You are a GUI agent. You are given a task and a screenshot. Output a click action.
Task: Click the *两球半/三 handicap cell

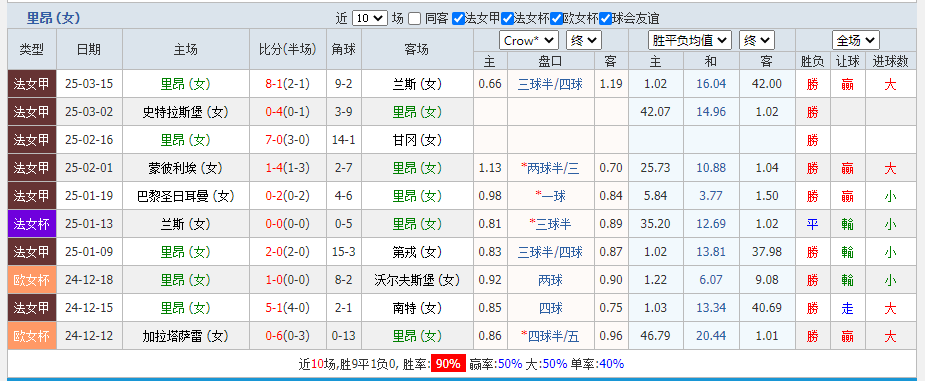point(550,168)
